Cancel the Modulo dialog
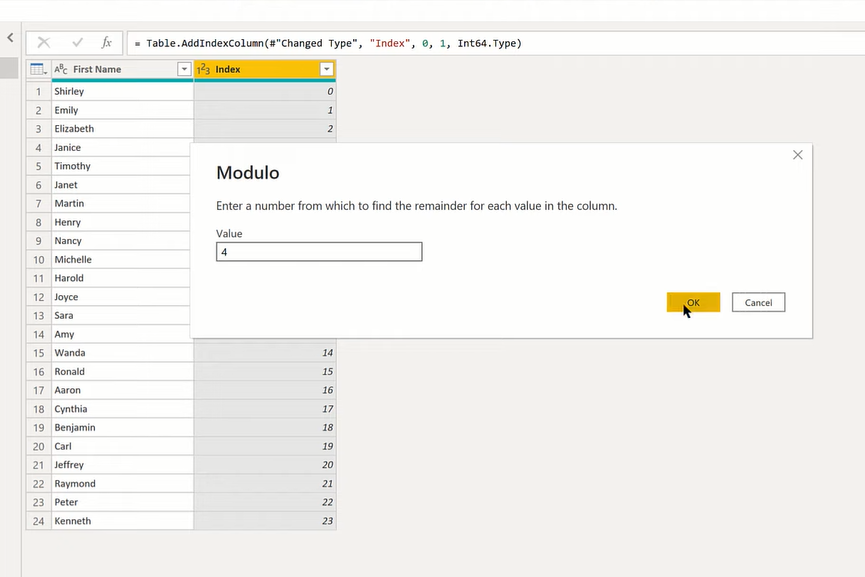865x577 pixels. 758,302
